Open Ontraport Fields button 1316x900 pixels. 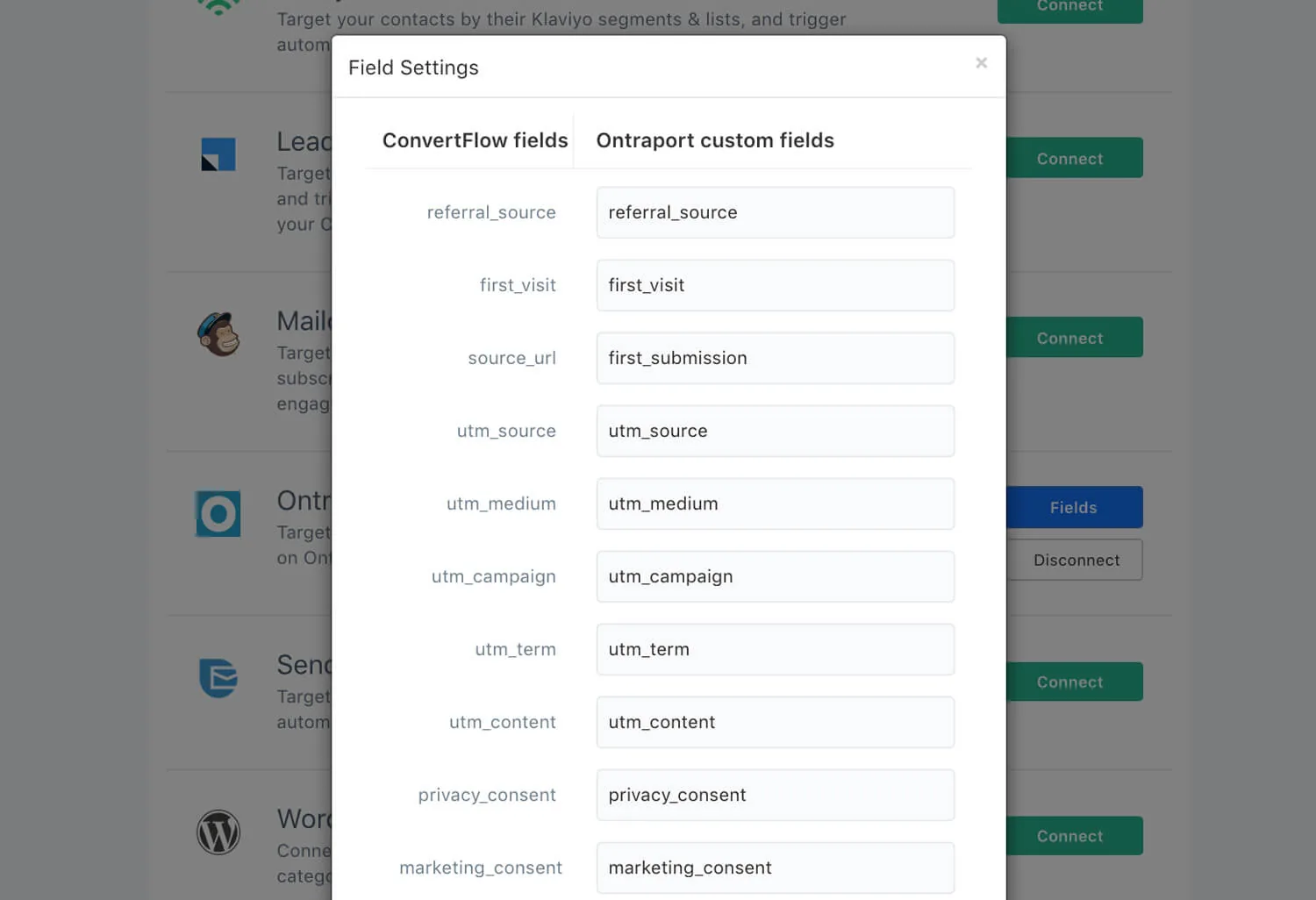tap(1074, 507)
